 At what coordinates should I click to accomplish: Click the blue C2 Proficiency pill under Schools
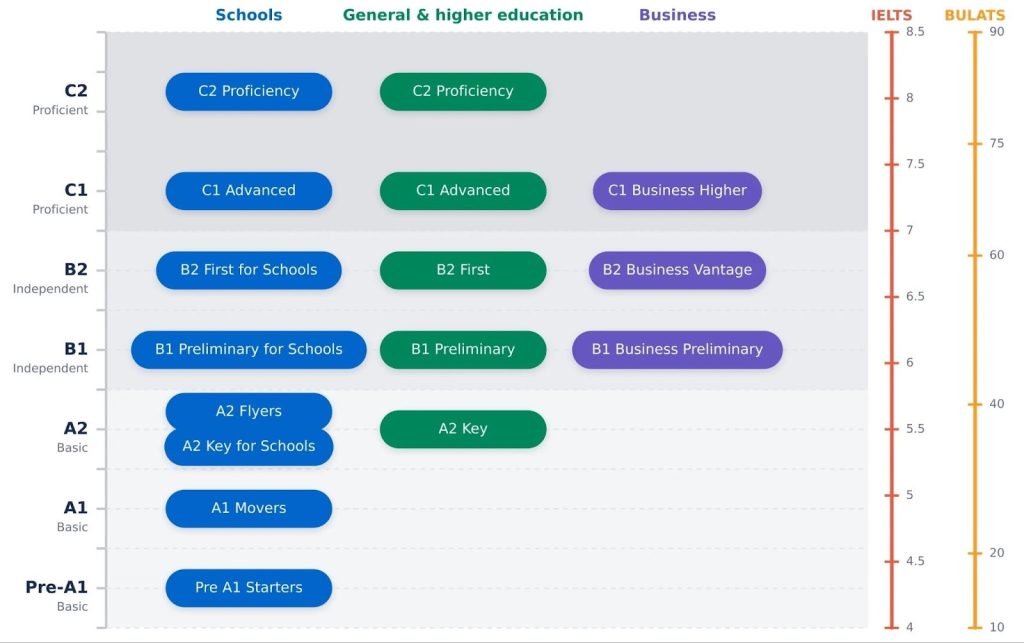(248, 91)
